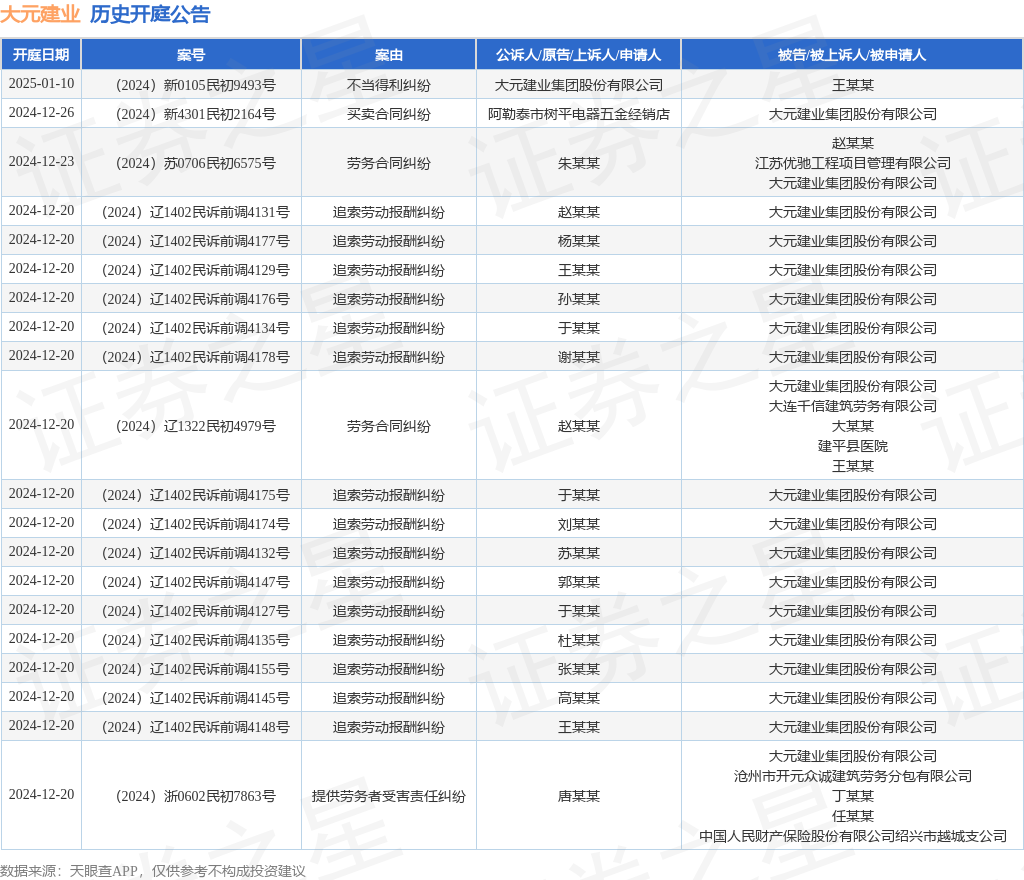
Task: Click defendant 丁某某
Action: click(852, 796)
